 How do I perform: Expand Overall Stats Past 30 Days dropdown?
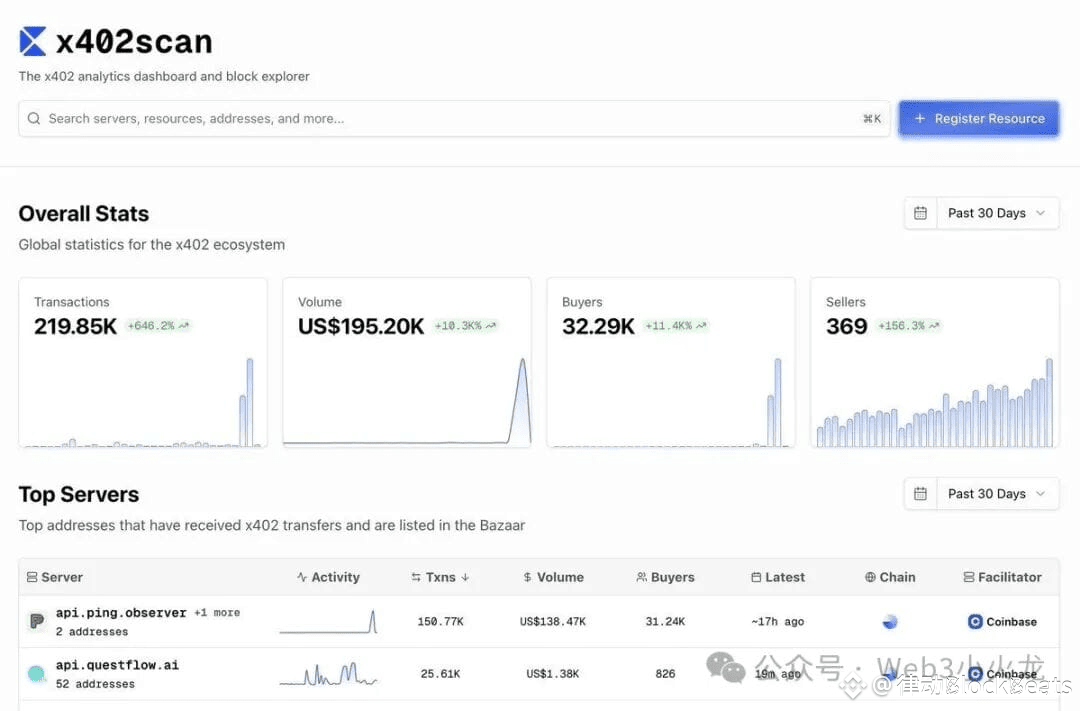tap(997, 213)
